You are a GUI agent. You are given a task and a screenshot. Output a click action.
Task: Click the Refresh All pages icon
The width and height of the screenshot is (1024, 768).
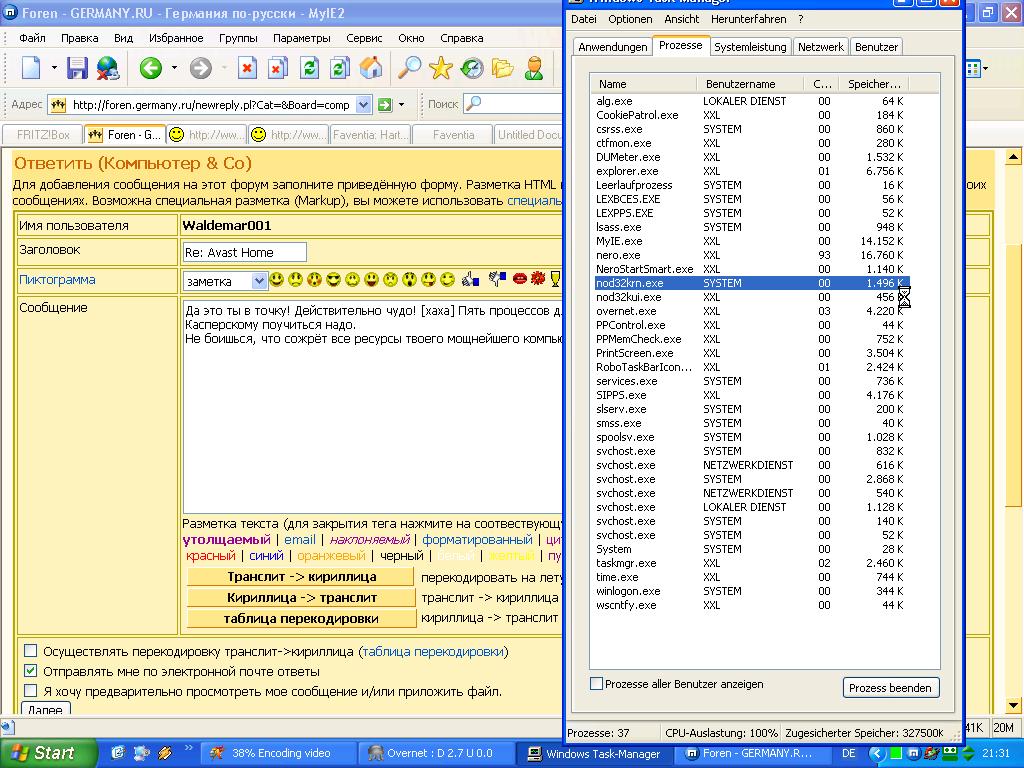340,67
